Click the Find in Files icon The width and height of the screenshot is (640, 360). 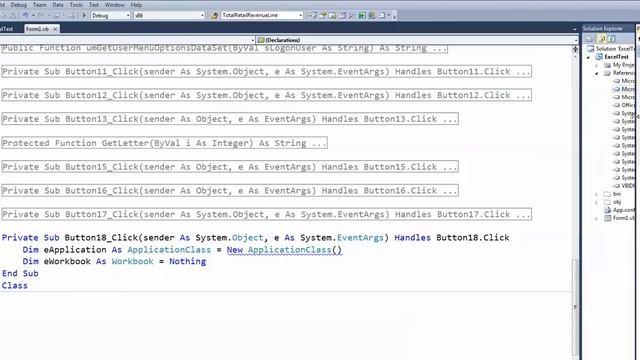(x=214, y=16)
